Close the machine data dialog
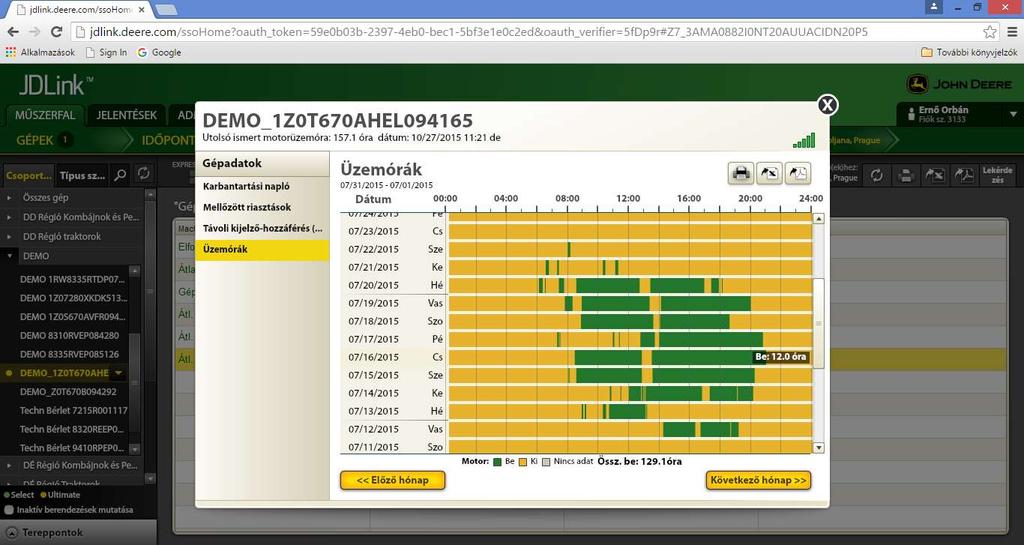The height and width of the screenshot is (545, 1024). click(827, 104)
